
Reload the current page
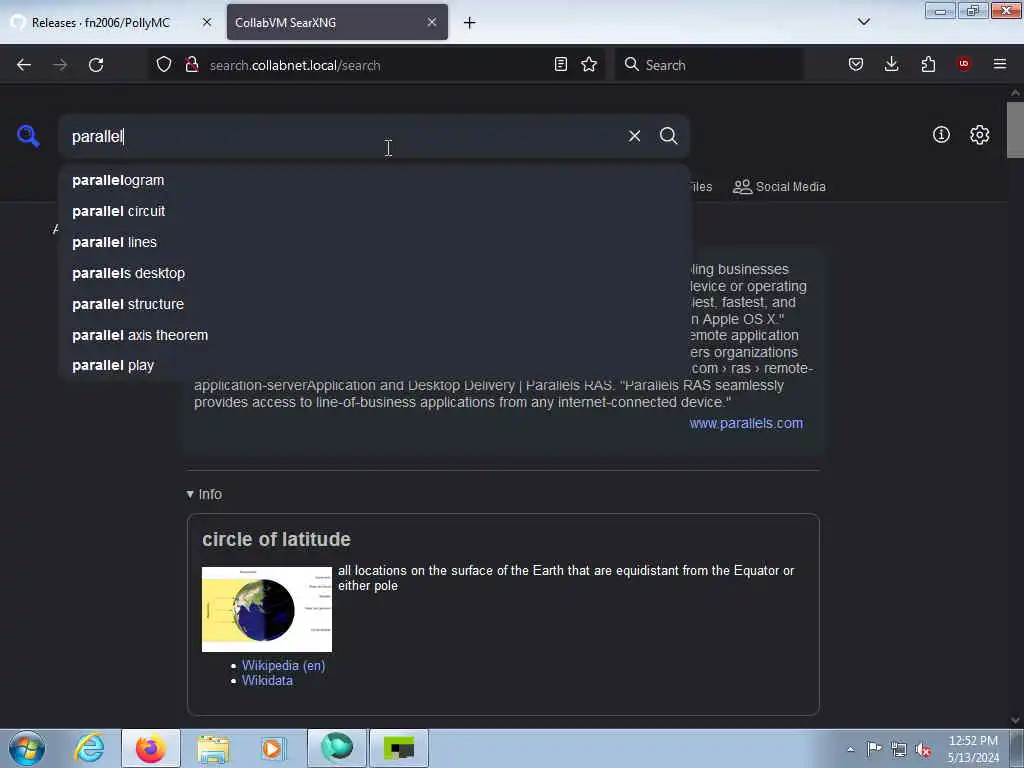[96, 65]
